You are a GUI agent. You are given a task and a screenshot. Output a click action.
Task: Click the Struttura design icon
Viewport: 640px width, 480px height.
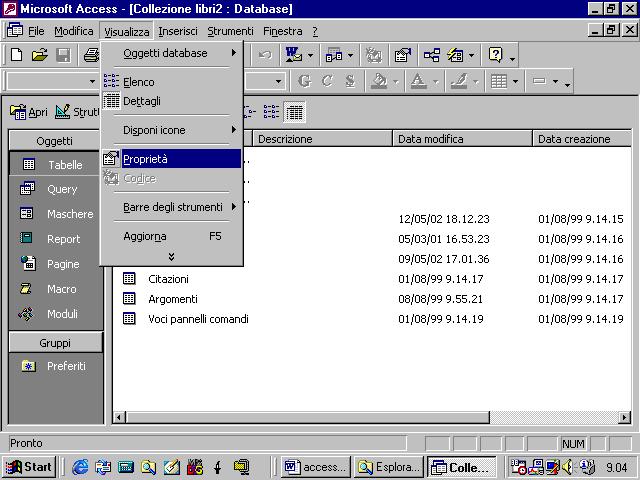[77, 112]
